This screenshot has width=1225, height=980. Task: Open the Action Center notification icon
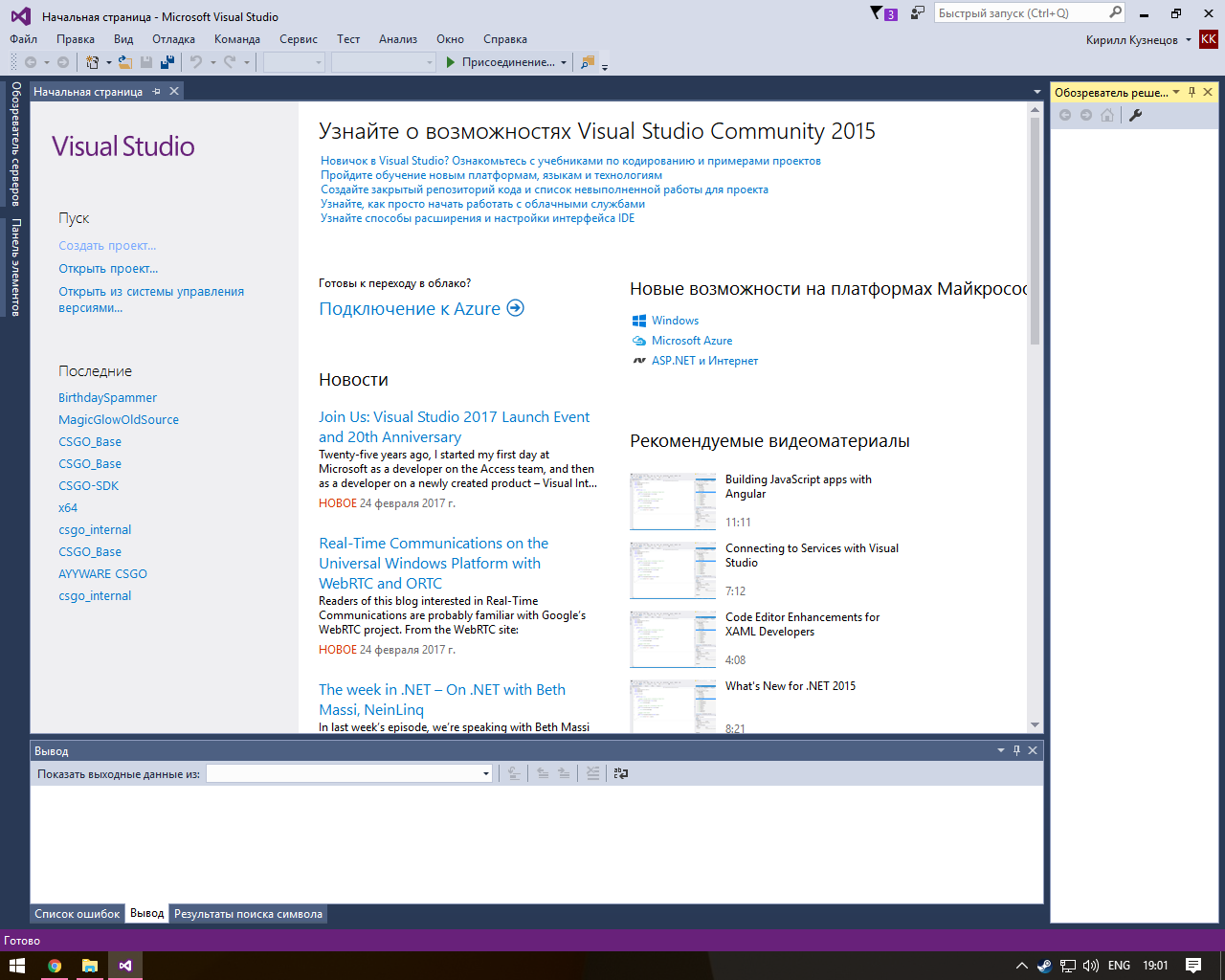1193,966
